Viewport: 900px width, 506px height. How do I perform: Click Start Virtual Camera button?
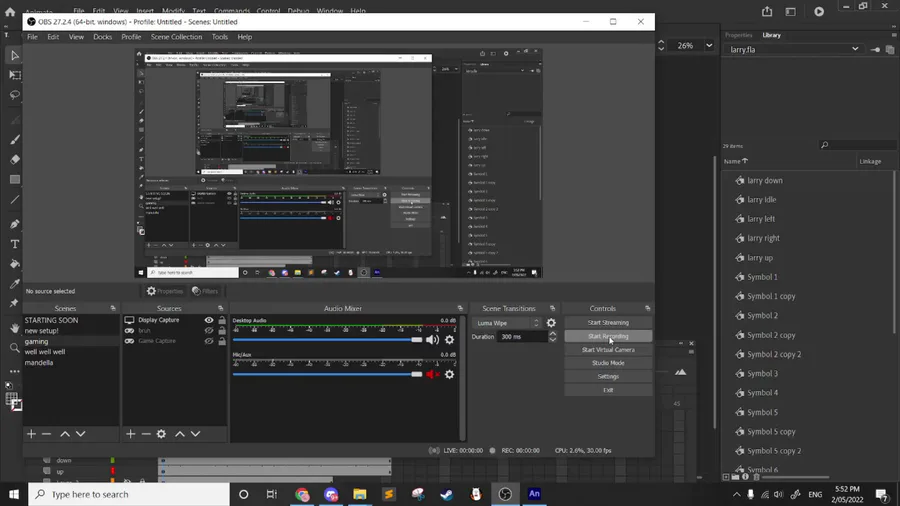(608, 349)
